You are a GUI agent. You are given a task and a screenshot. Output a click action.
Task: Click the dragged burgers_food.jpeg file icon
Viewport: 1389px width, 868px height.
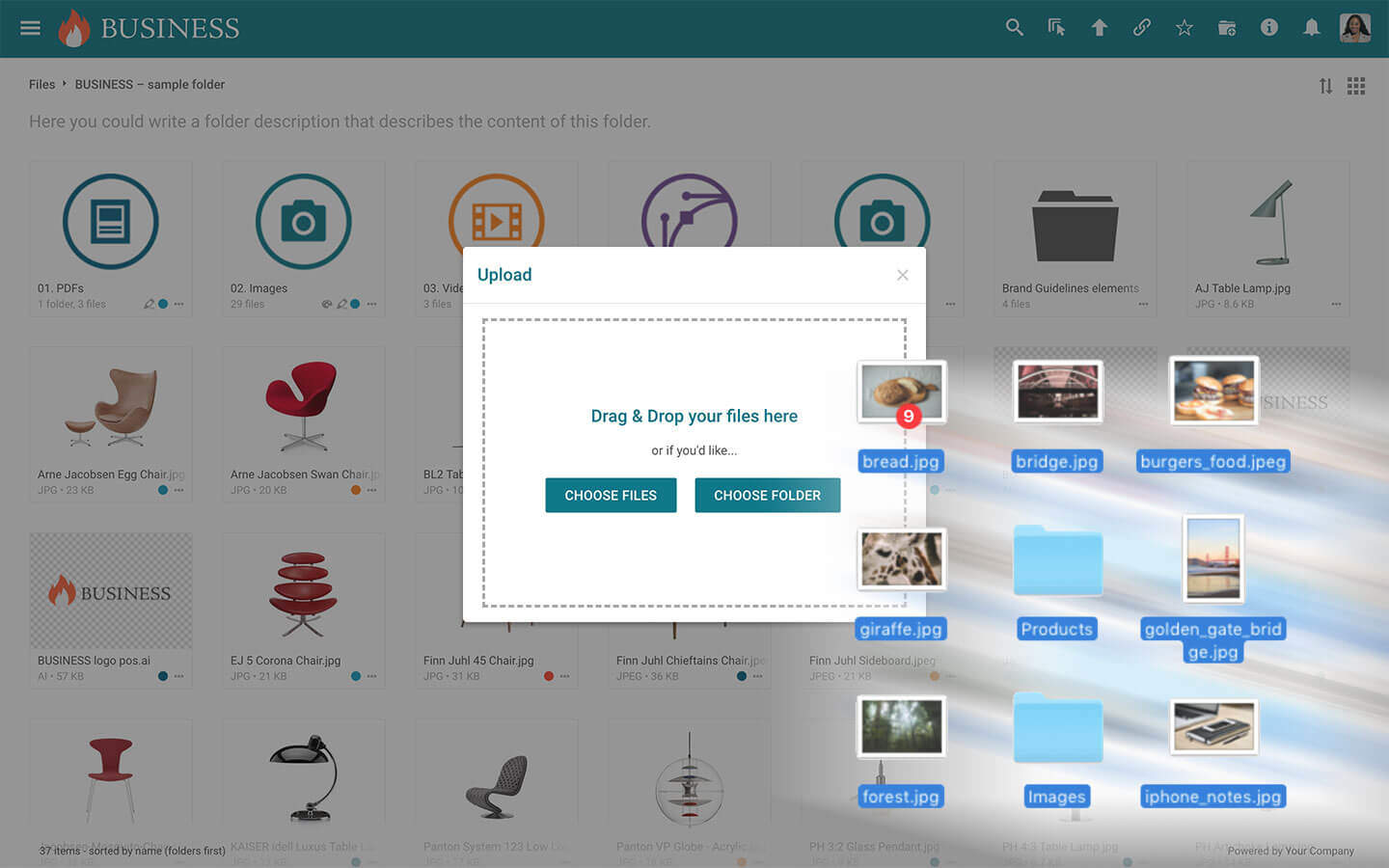click(x=1213, y=391)
